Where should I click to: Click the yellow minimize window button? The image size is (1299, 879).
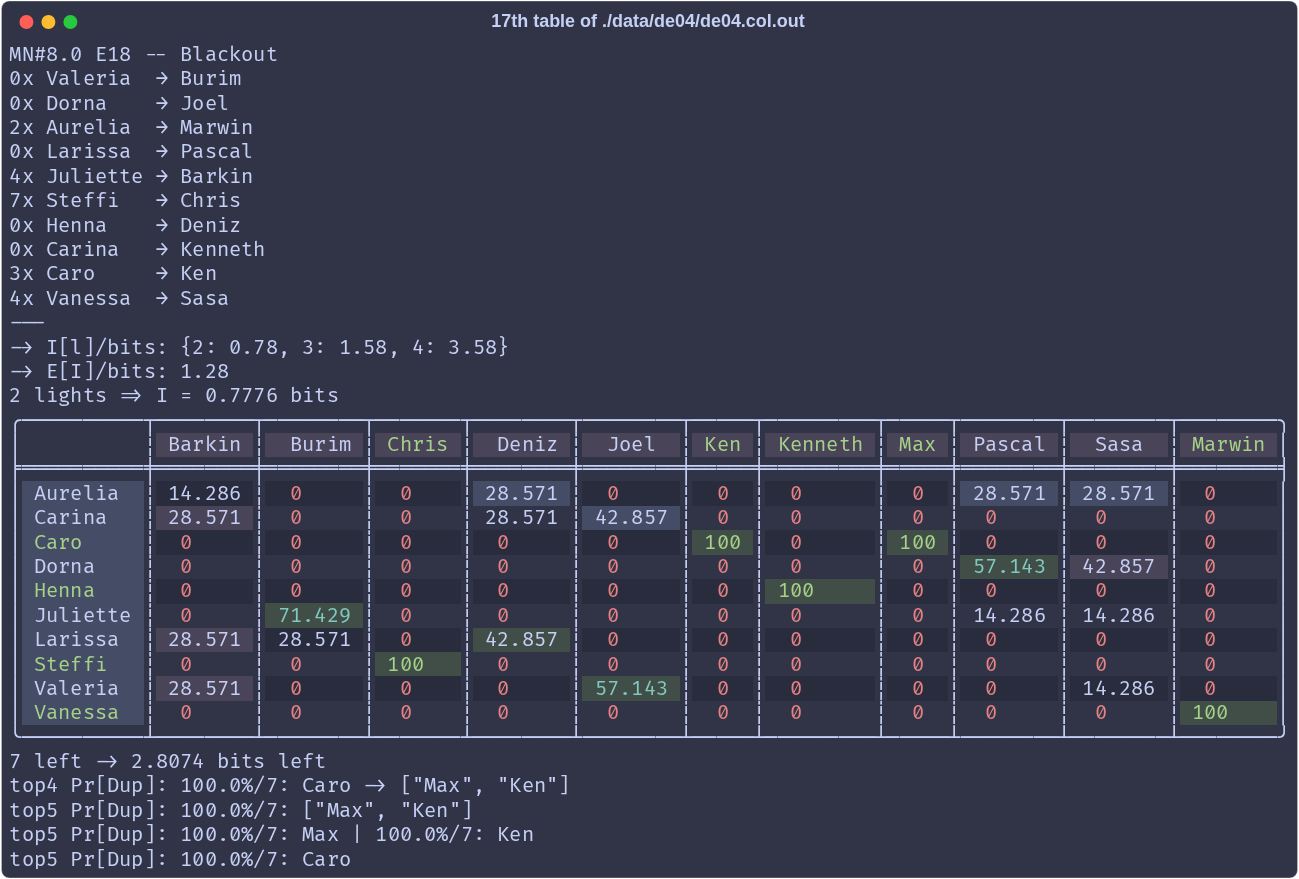[x=48, y=21]
